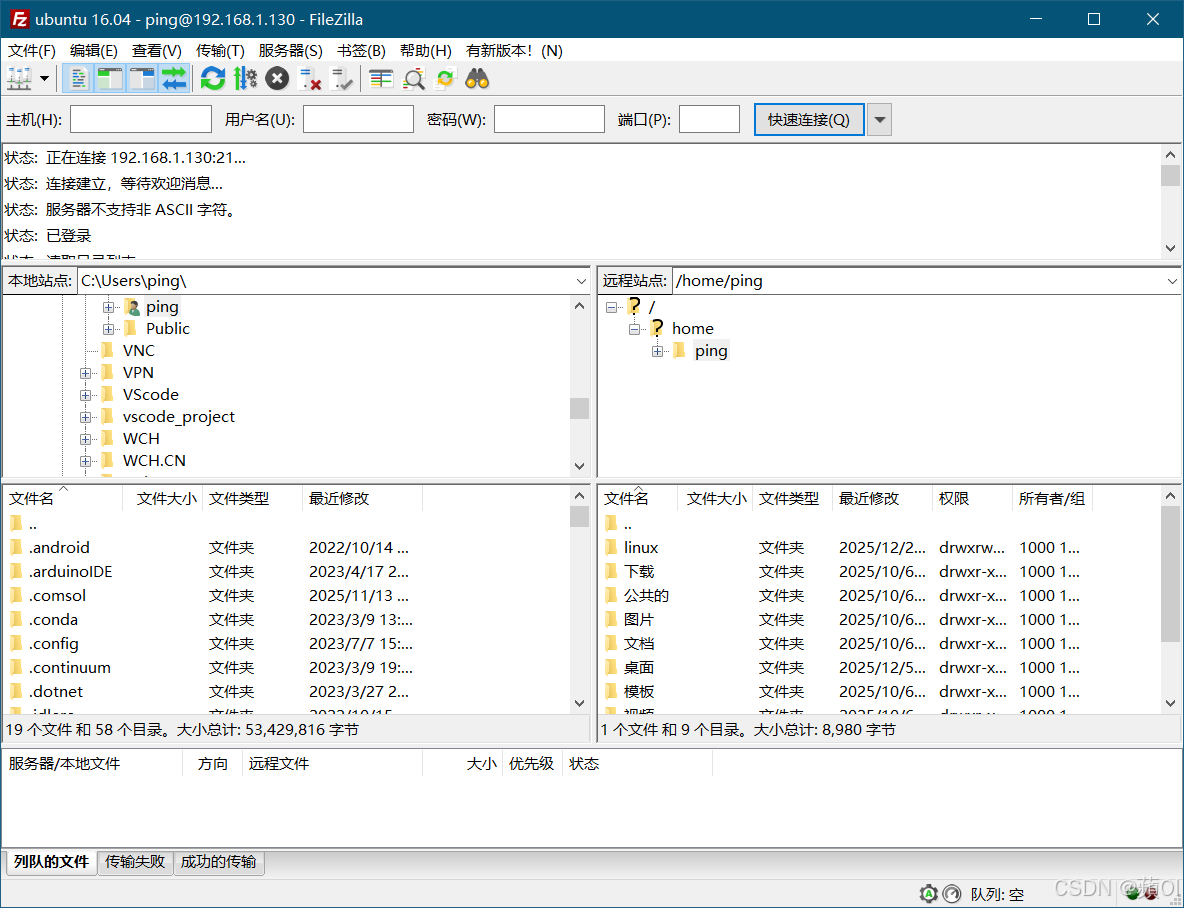
Task: Open the 书签(B) menu
Action: pos(361,51)
